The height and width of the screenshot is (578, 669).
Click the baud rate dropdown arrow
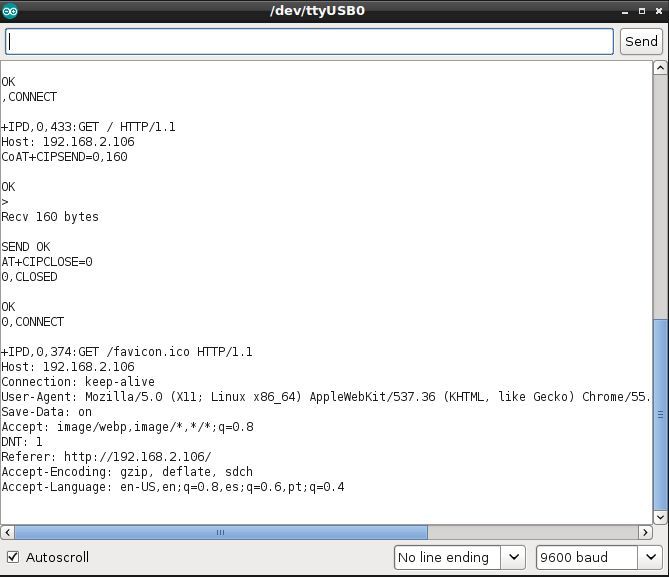pos(651,557)
